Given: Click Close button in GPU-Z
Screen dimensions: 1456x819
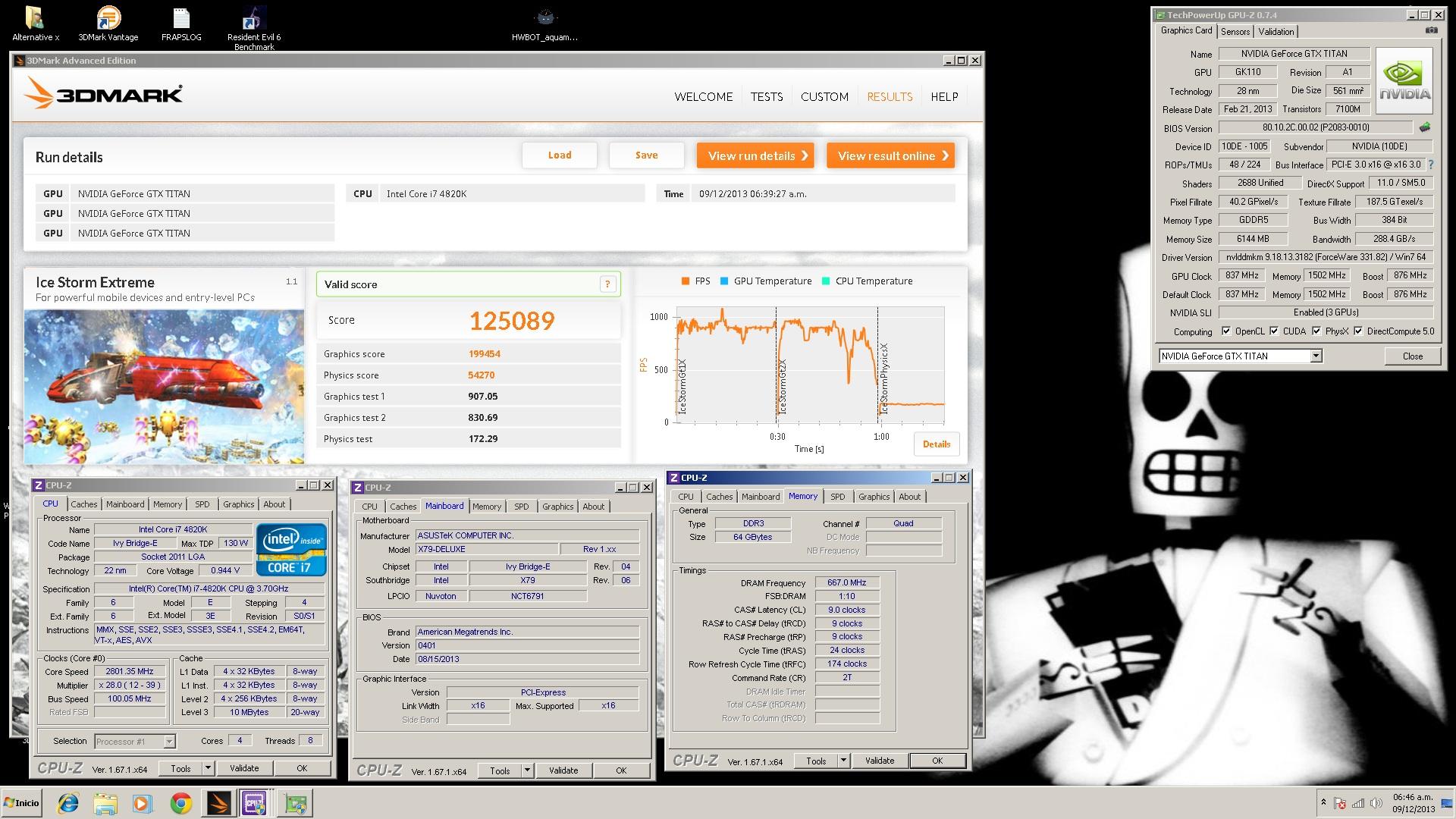Looking at the screenshot, I should point(1412,356).
